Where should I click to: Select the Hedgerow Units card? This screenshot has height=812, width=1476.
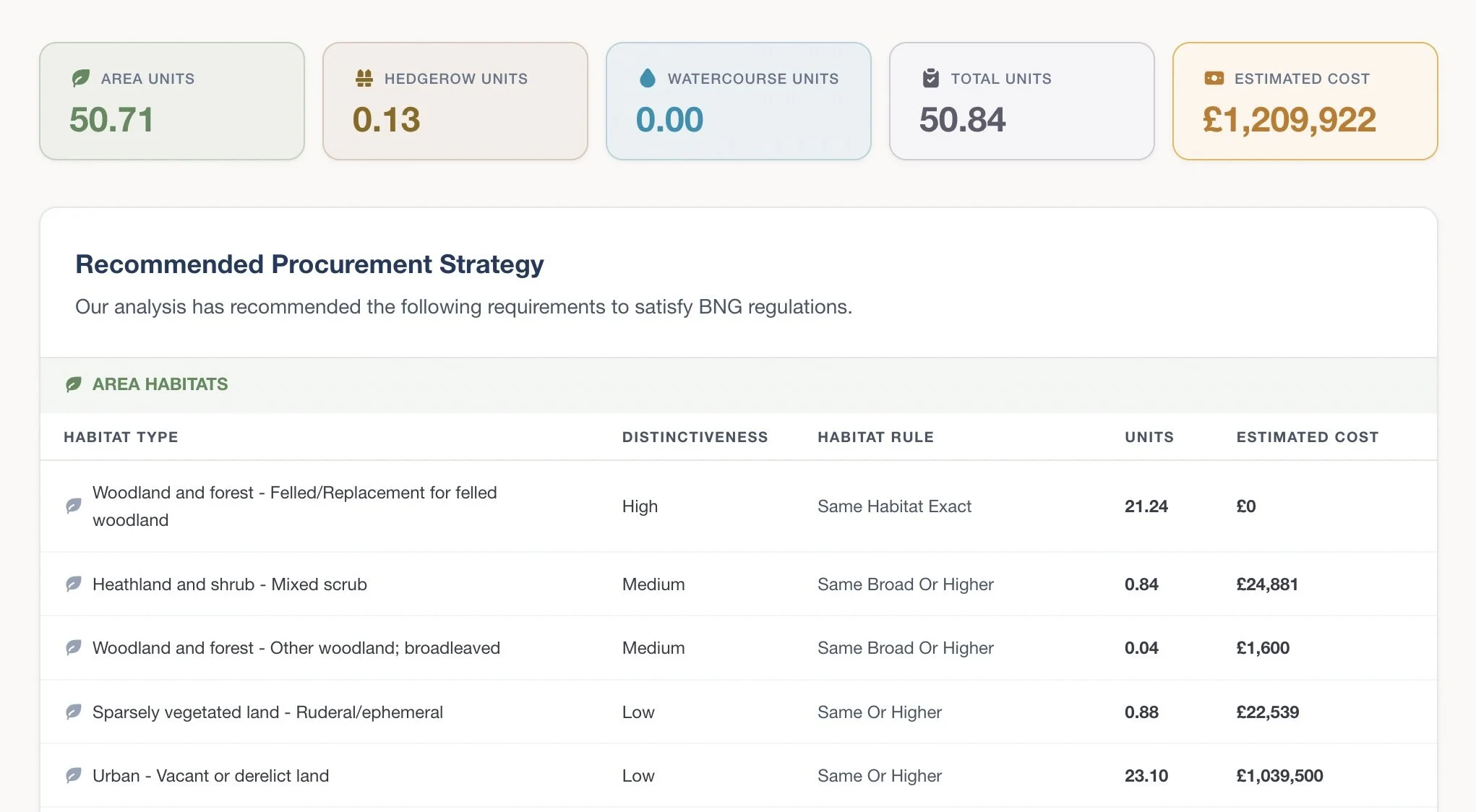click(x=455, y=101)
